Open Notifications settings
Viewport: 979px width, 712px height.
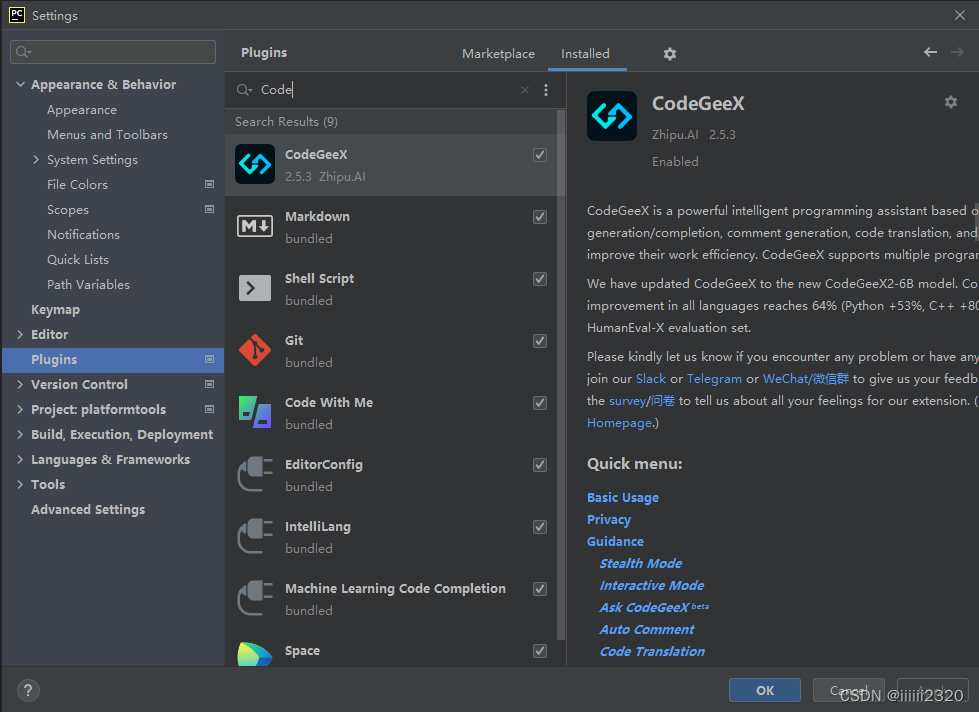pos(84,234)
